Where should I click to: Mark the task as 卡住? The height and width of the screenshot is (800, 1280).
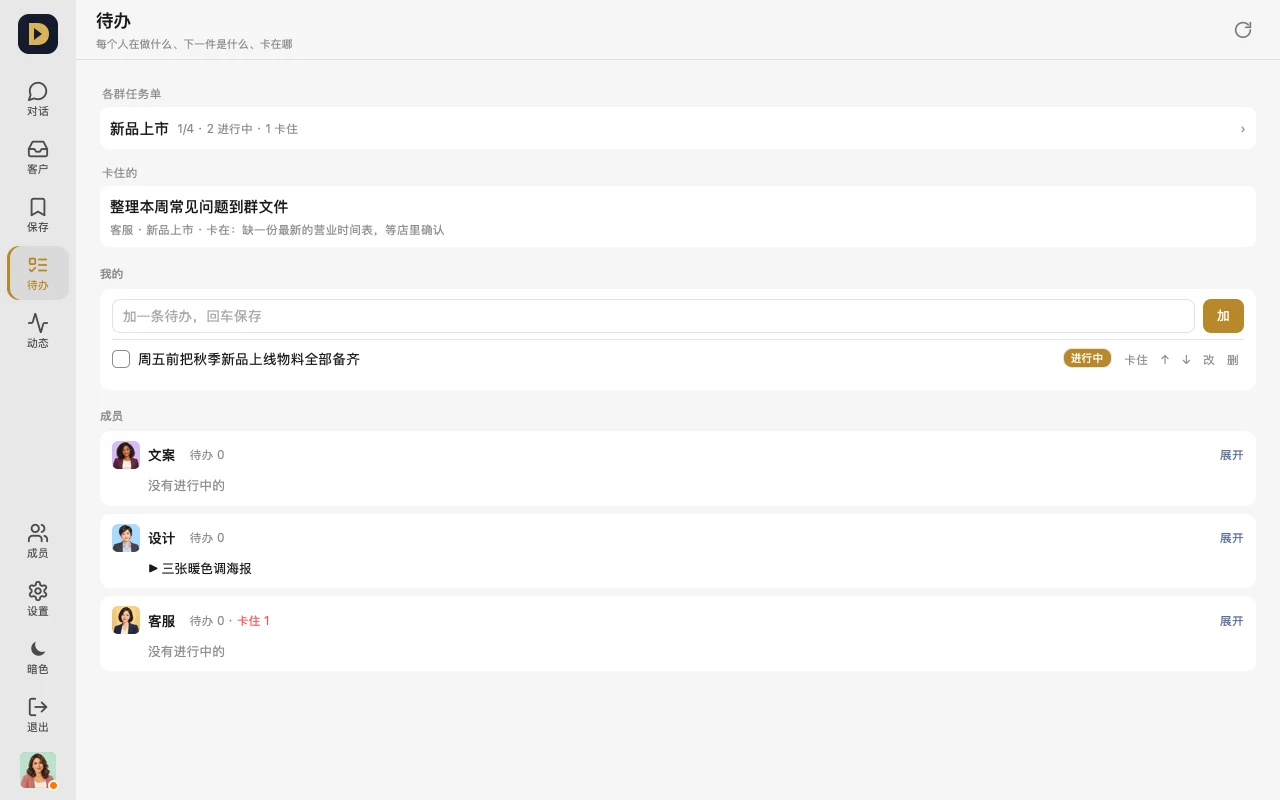tap(1136, 360)
